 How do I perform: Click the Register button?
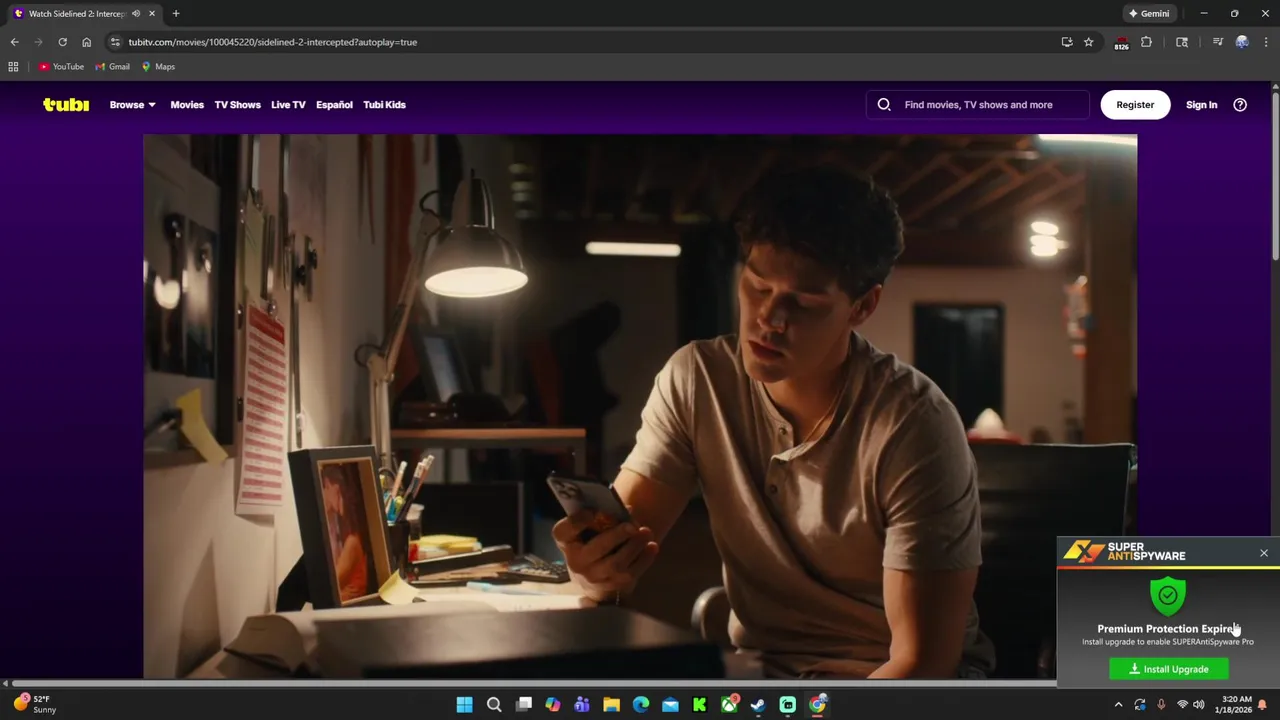point(1135,104)
